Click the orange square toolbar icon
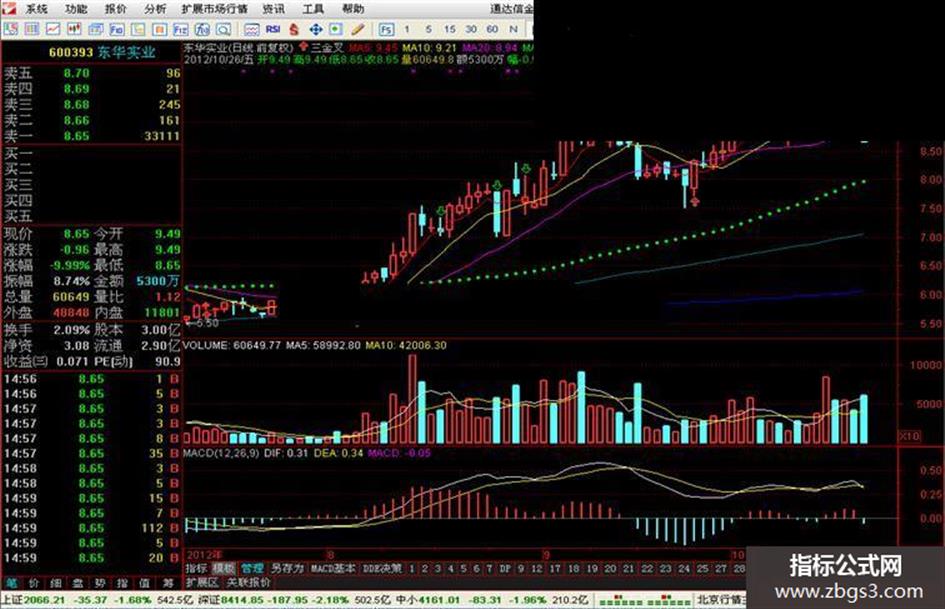Image resolution: width=945 pixels, height=609 pixels. tap(160, 28)
